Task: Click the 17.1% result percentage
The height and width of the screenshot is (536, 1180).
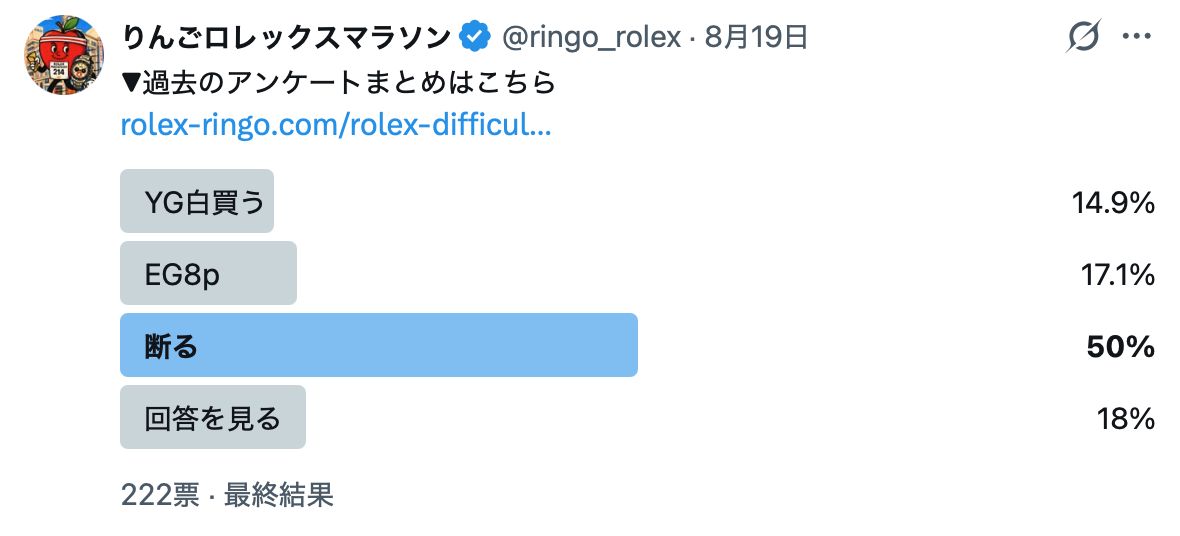Action: point(1118,274)
